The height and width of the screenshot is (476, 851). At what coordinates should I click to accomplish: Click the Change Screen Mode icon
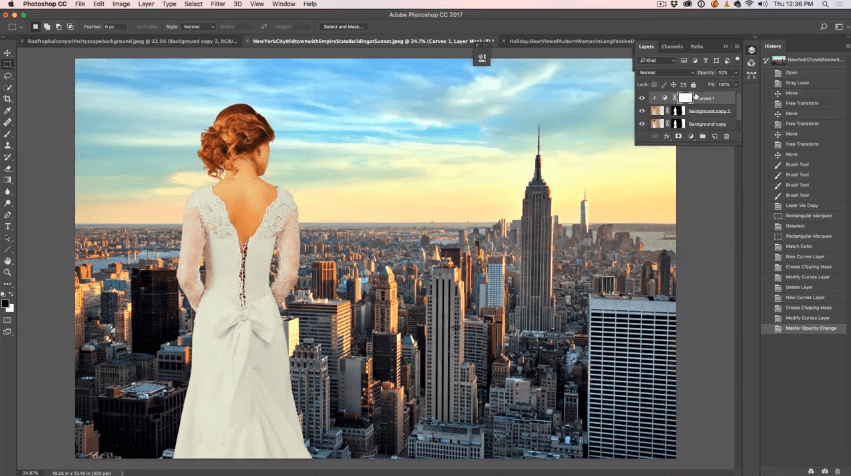pyautogui.click(x=8, y=332)
